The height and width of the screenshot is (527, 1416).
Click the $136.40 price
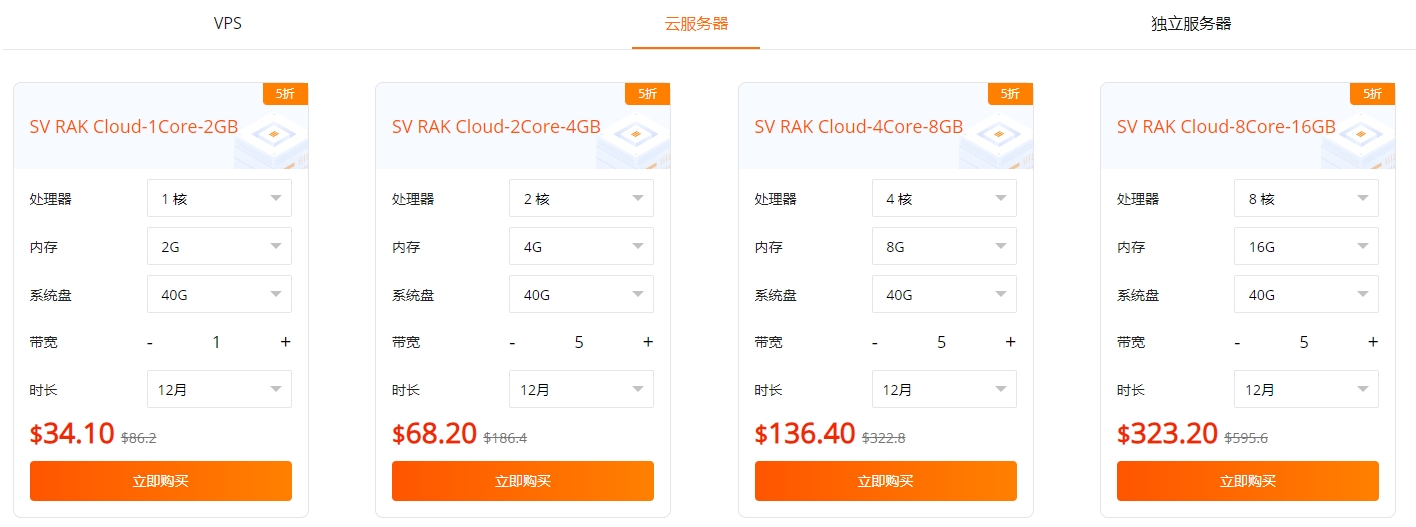(805, 433)
